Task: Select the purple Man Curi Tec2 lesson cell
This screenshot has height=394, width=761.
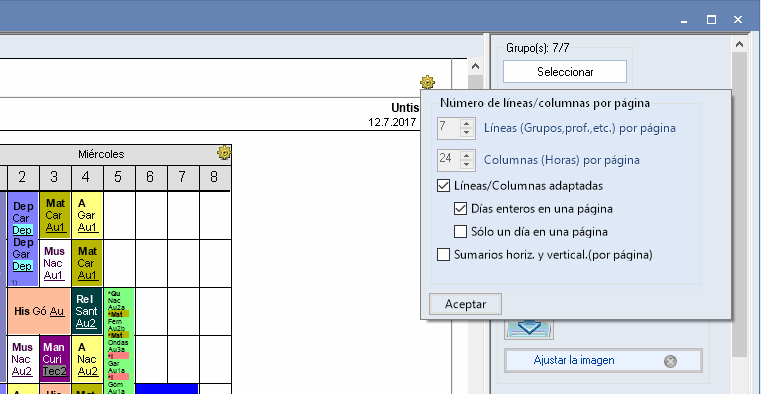Action: click(54, 359)
